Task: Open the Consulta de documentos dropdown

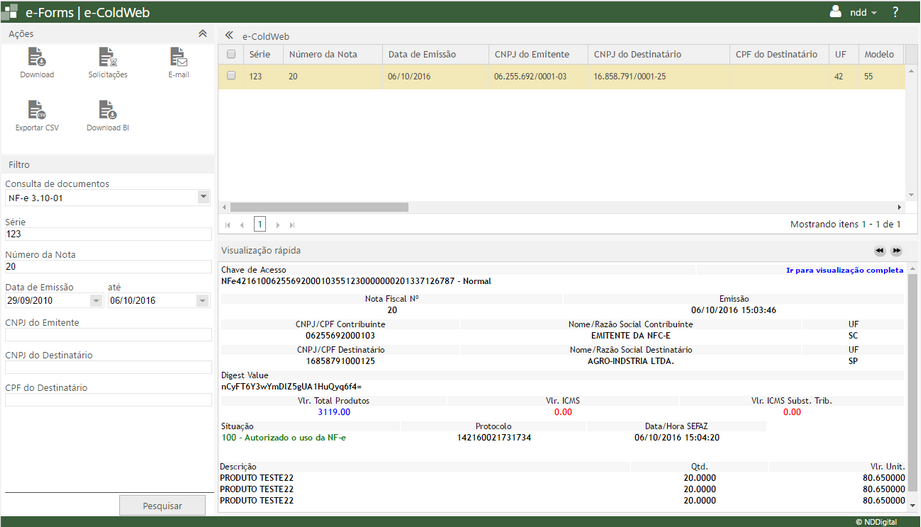Action: [204, 198]
